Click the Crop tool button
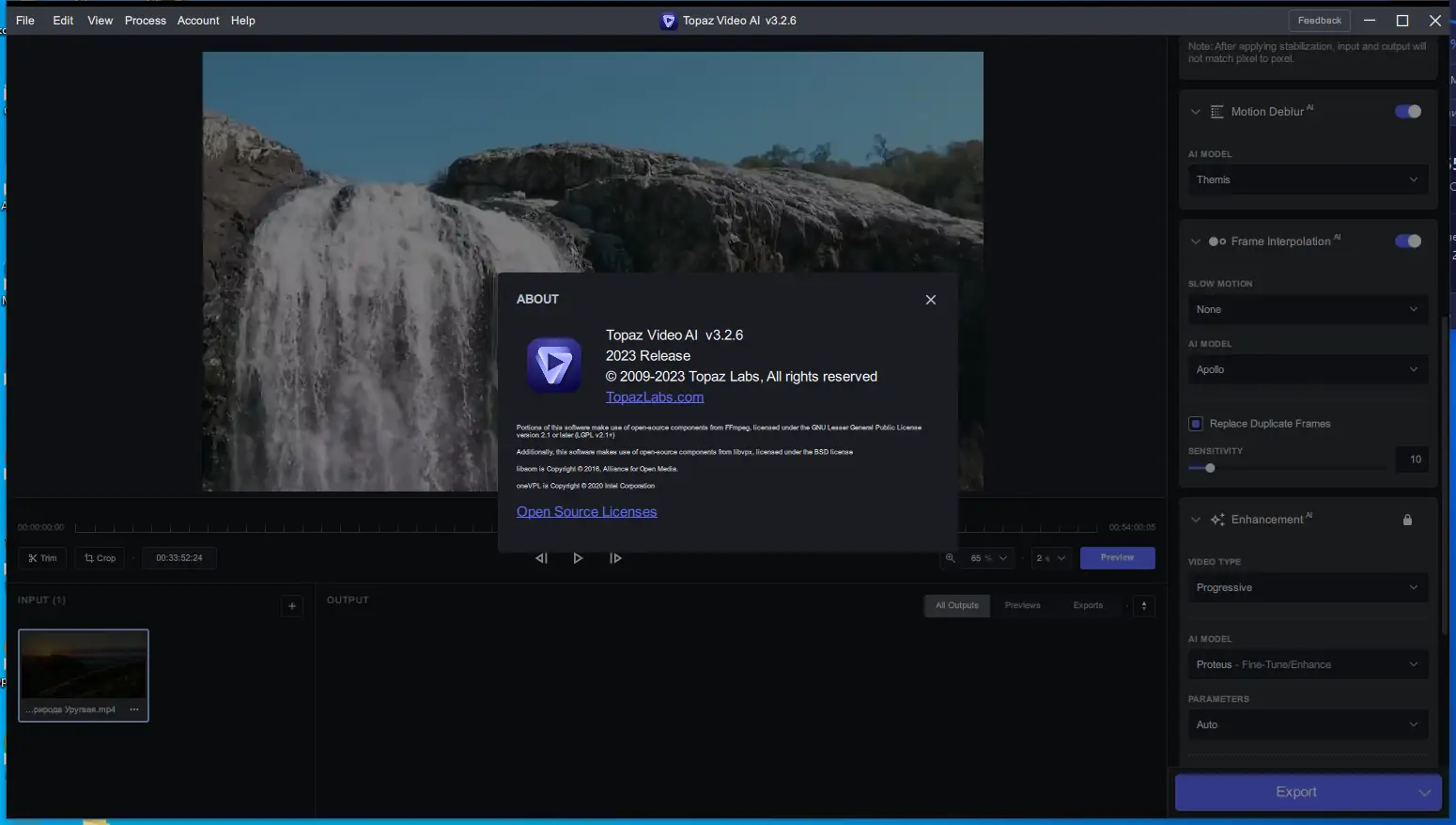This screenshot has width=1456, height=825. (100, 558)
